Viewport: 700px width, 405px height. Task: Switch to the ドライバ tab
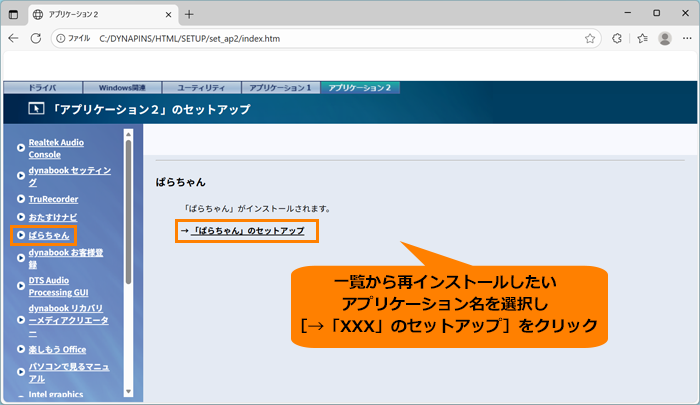click(41, 88)
